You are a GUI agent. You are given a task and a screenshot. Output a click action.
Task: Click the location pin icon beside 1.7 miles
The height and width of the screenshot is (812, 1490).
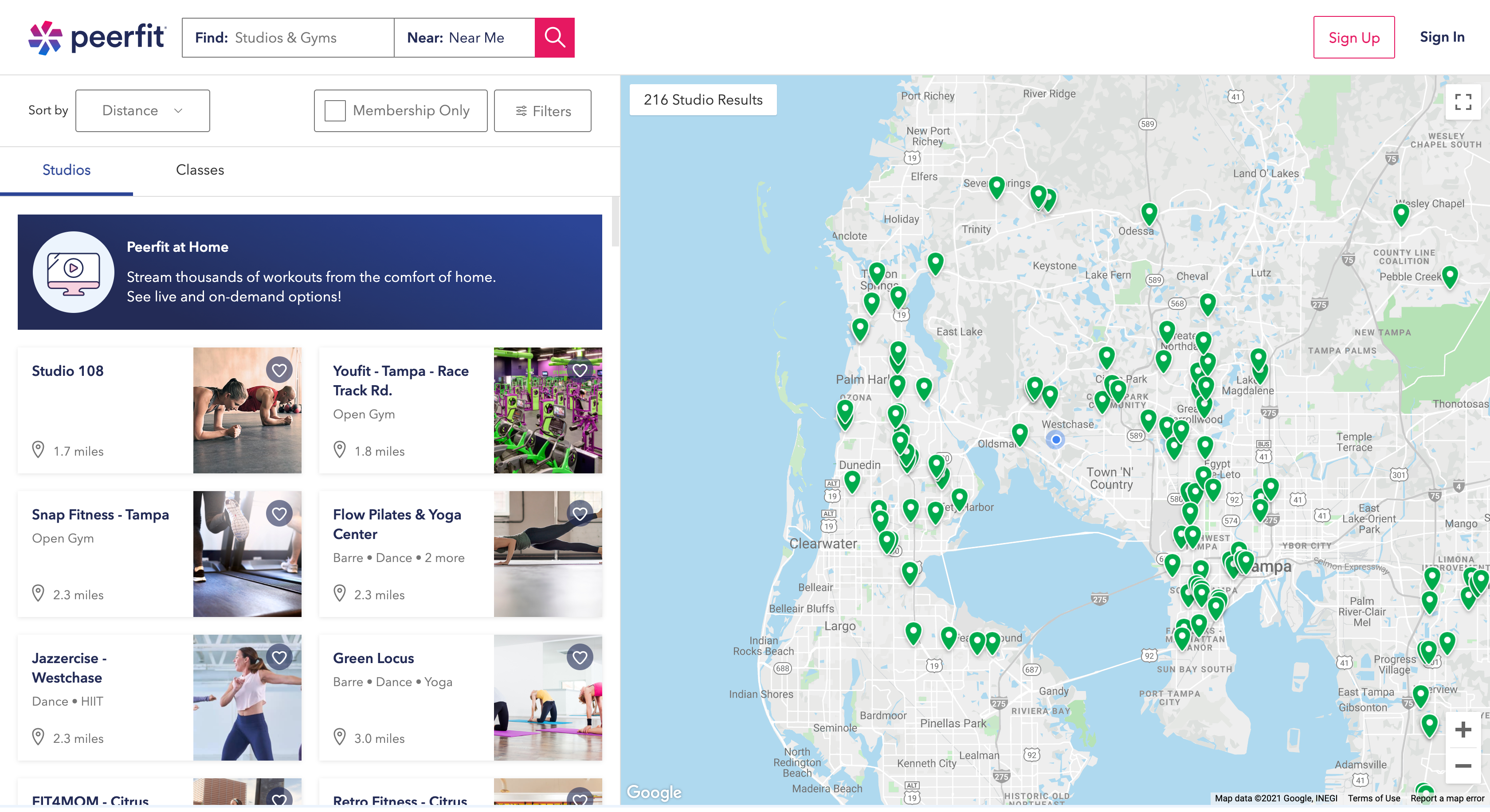pos(38,449)
